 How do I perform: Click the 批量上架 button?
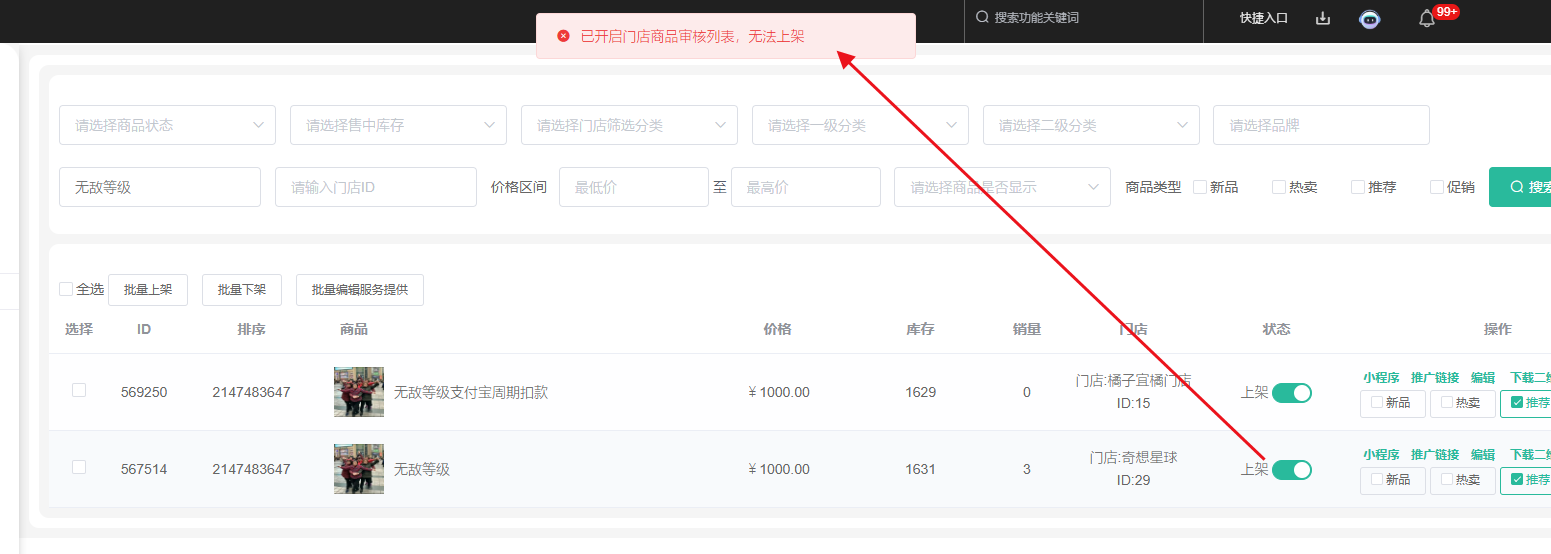tap(148, 290)
